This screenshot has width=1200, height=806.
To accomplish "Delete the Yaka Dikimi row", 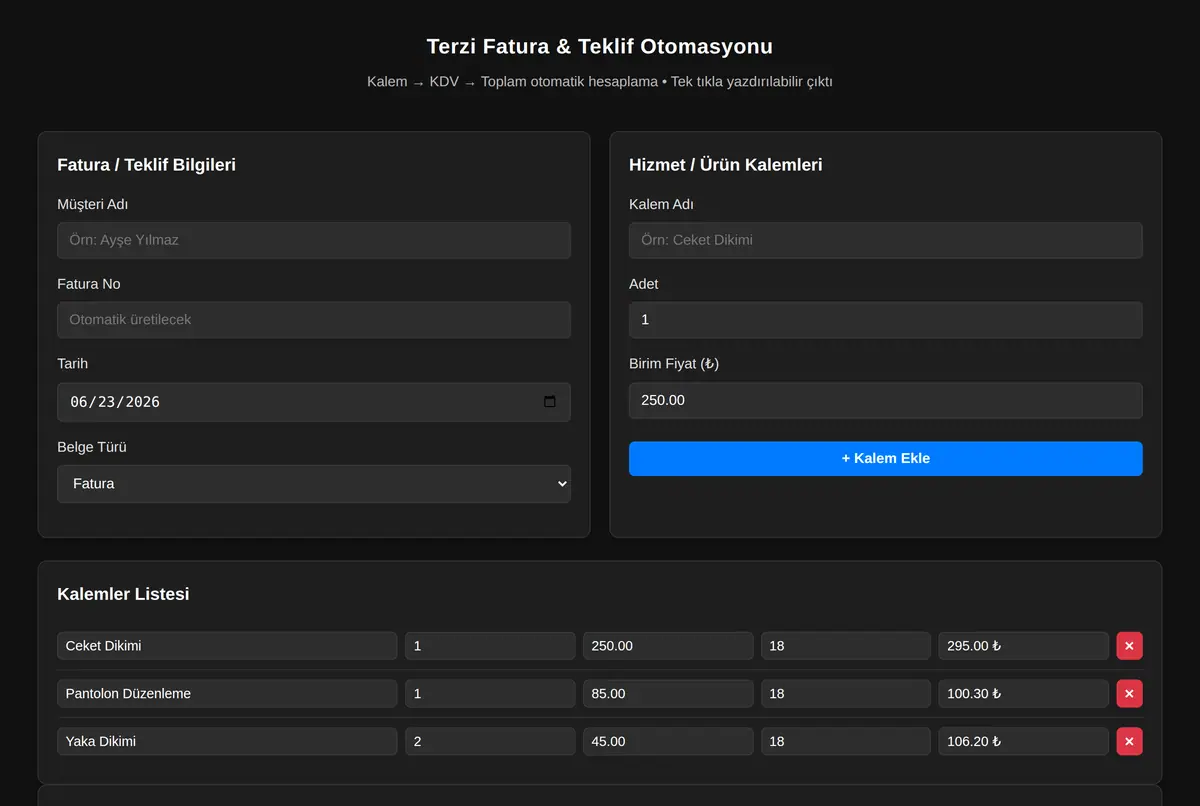I will [1129, 742].
